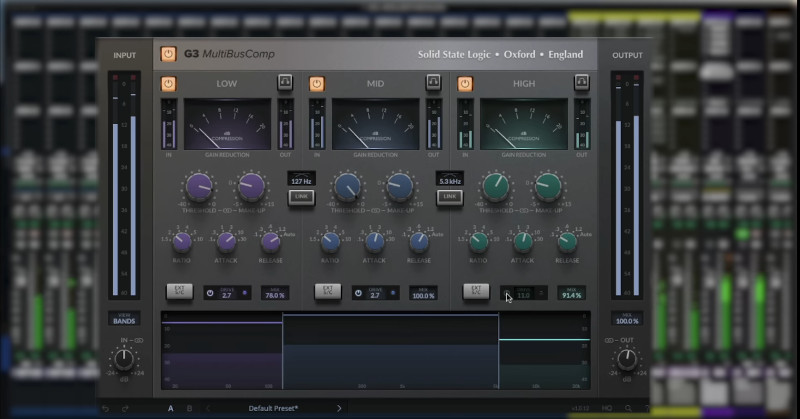The image size is (800, 419).
Task: Click the MID band Release knob
Action: (x=419, y=242)
